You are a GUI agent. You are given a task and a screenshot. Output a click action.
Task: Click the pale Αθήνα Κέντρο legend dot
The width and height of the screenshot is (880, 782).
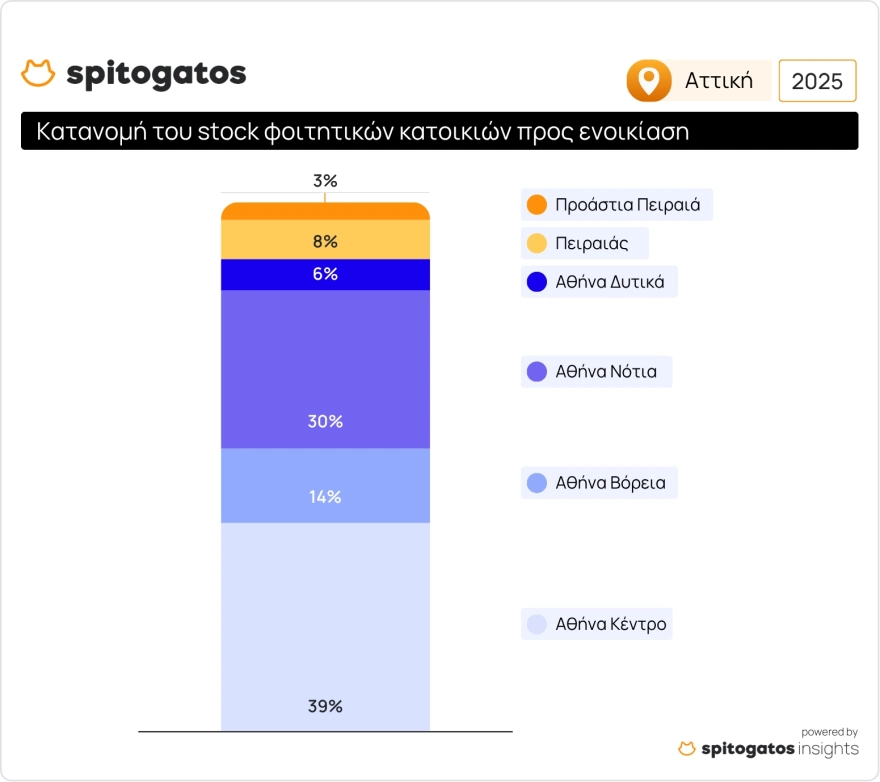tap(537, 625)
